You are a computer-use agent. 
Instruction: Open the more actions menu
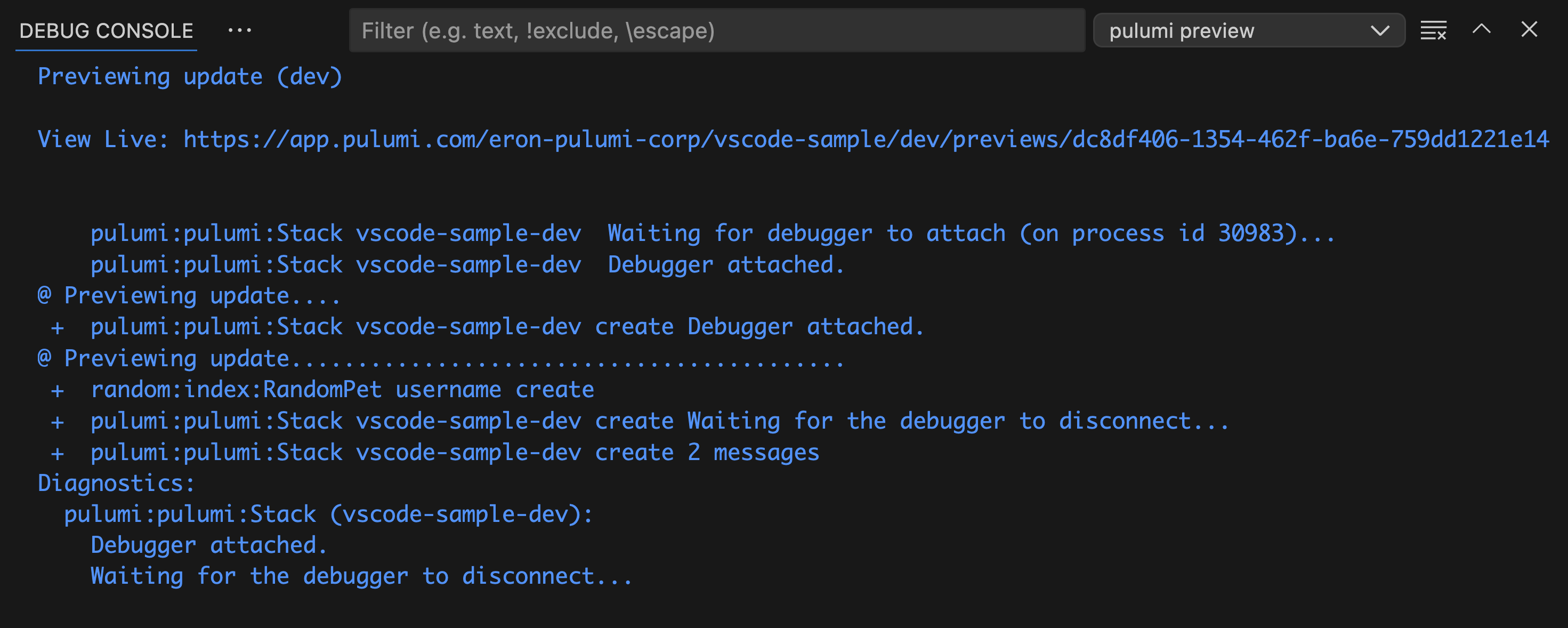click(240, 30)
